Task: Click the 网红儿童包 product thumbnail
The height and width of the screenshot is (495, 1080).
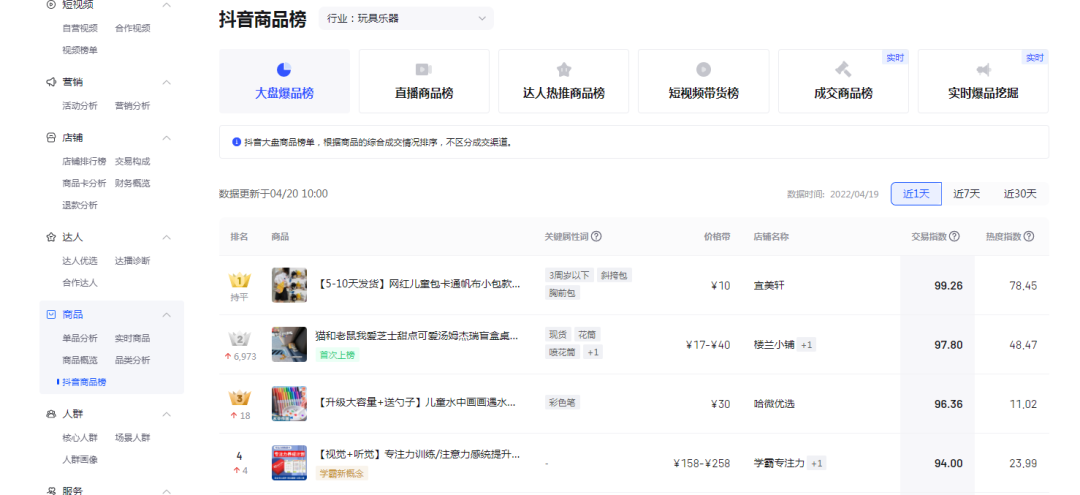Action: (289, 285)
